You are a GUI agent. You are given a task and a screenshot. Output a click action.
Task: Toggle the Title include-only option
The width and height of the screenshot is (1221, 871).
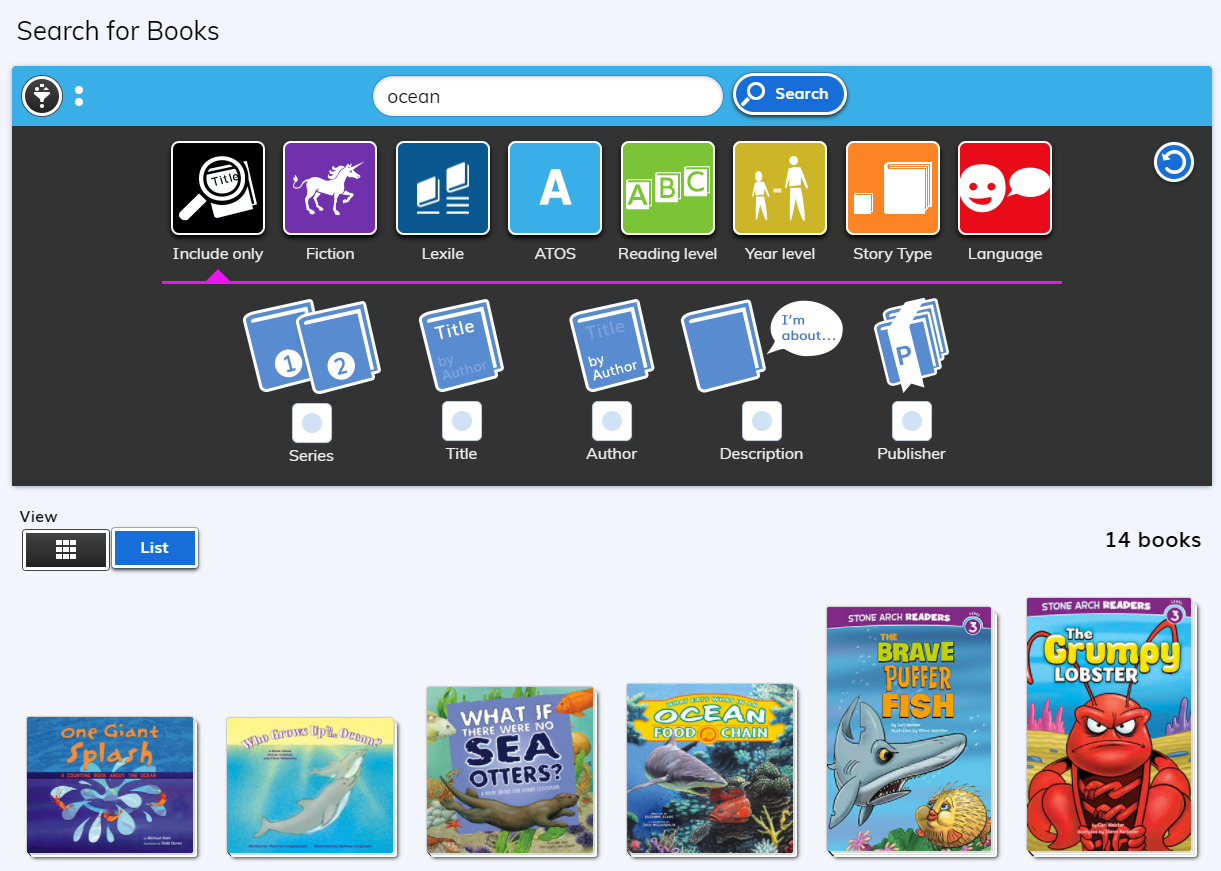click(x=462, y=421)
